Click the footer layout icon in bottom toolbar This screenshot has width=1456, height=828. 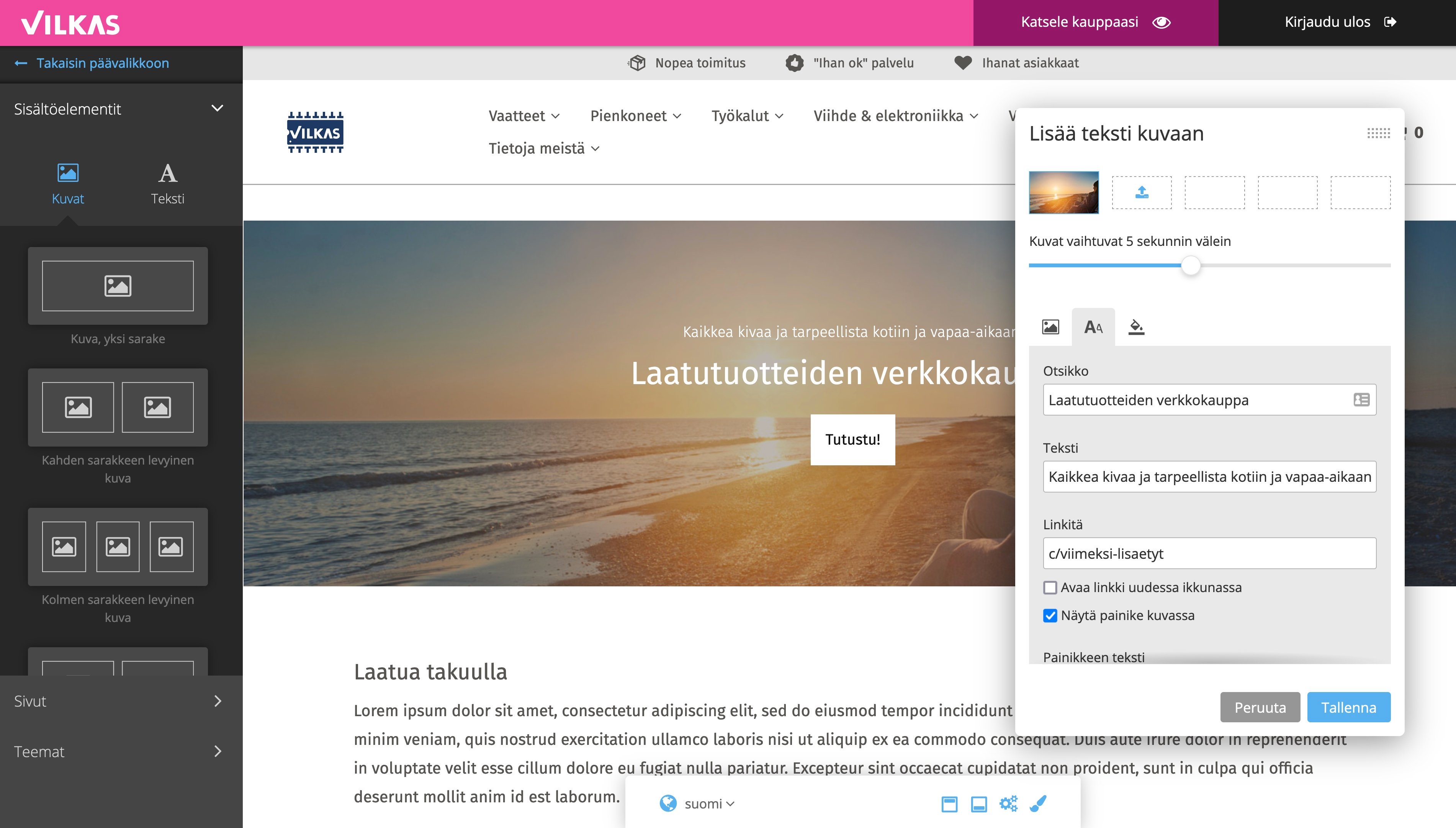pyautogui.click(x=979, y=804)
